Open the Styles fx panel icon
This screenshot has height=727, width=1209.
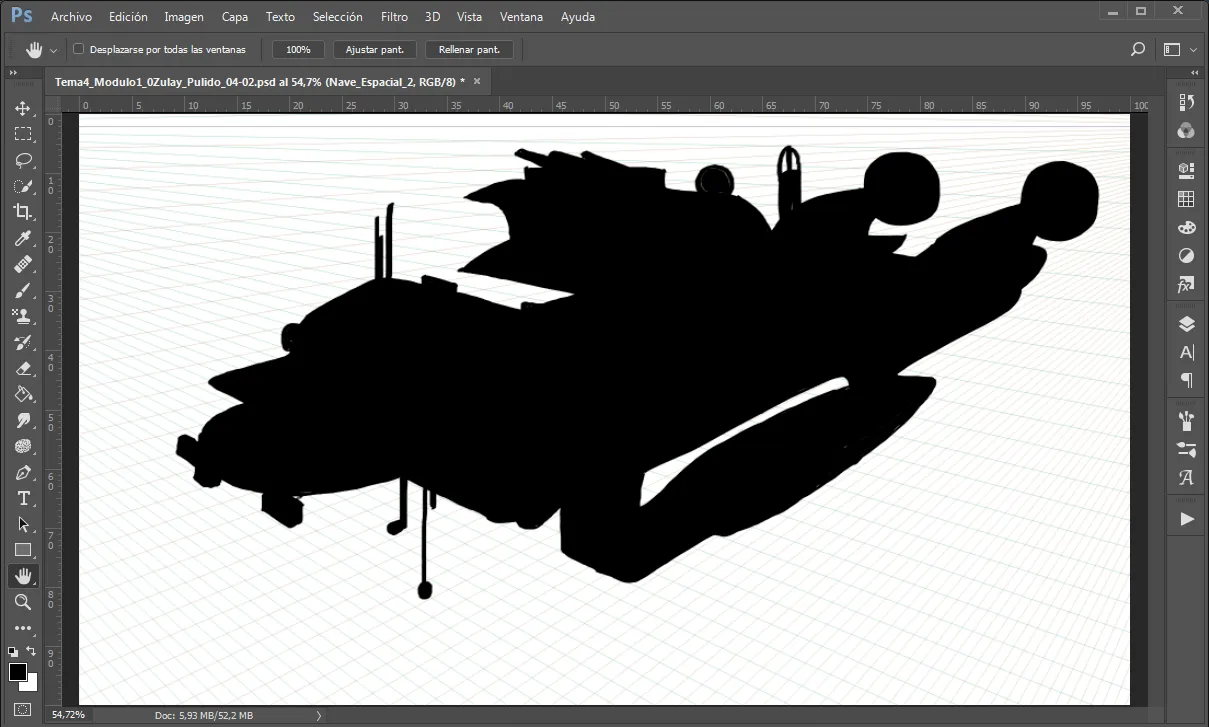pos(1187,285)
